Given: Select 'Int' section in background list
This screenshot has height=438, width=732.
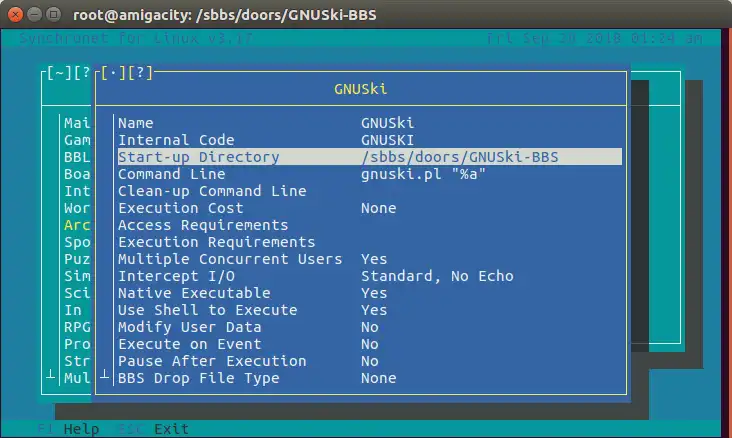Looking at the screenshot, I should (x=77, y=191).
